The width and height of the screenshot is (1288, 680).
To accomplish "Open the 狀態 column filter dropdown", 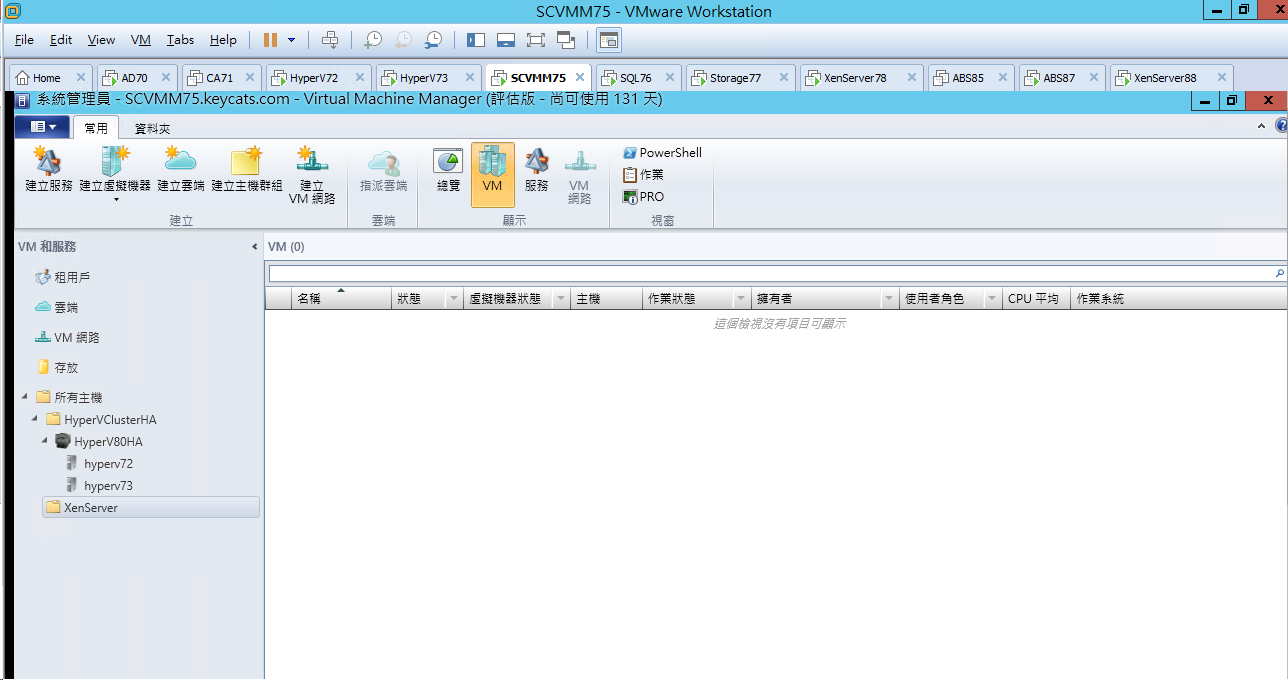I will click(454, 299).
